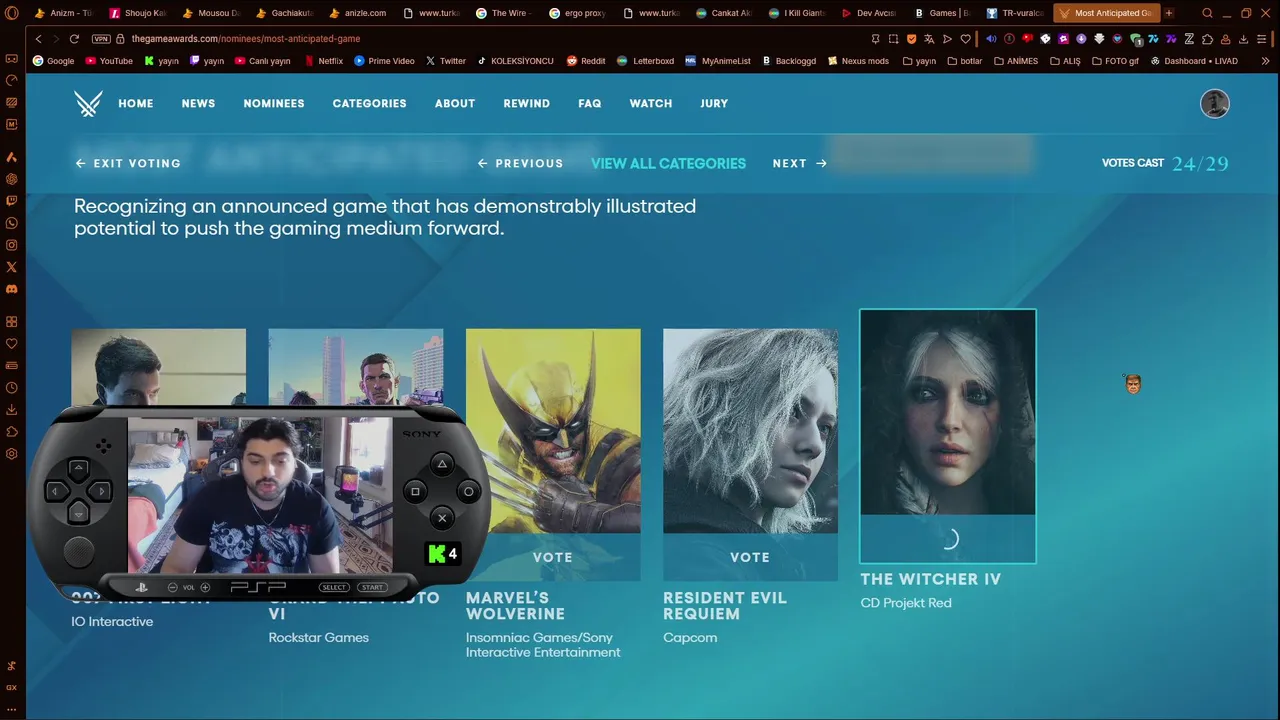Go back with browser back arrow
The image size is (1280, 720).
click(x=38, y=39)
